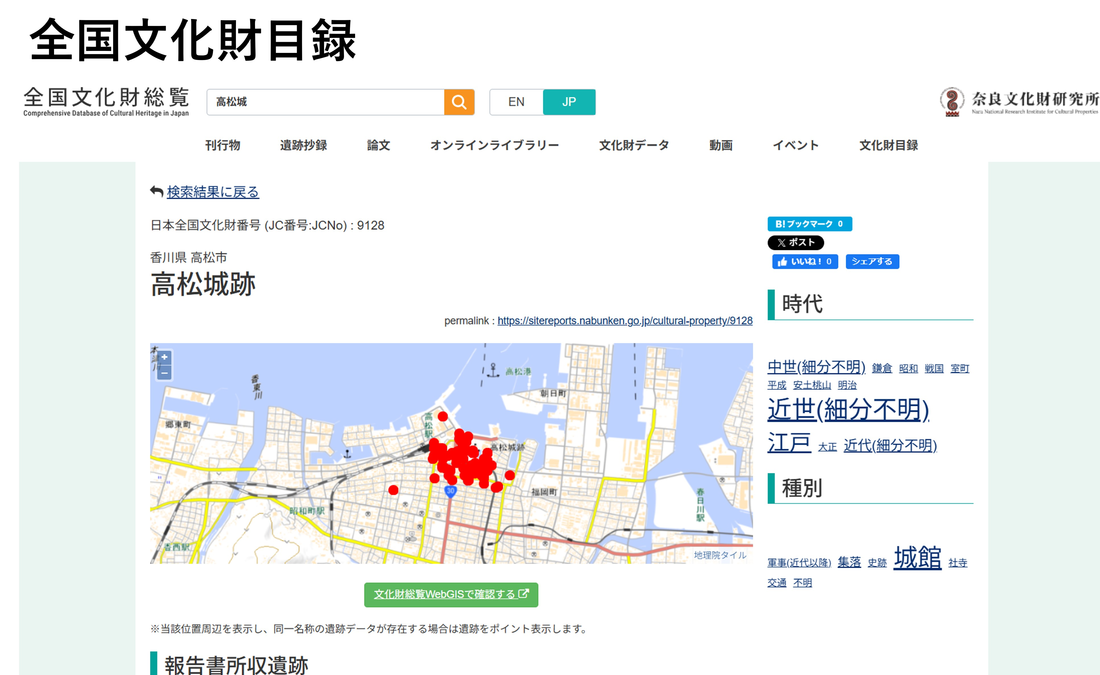The height and width of the screenshot is (675, 1100).
Task: Select the JP language option
Action: click(x=569, y=102)
